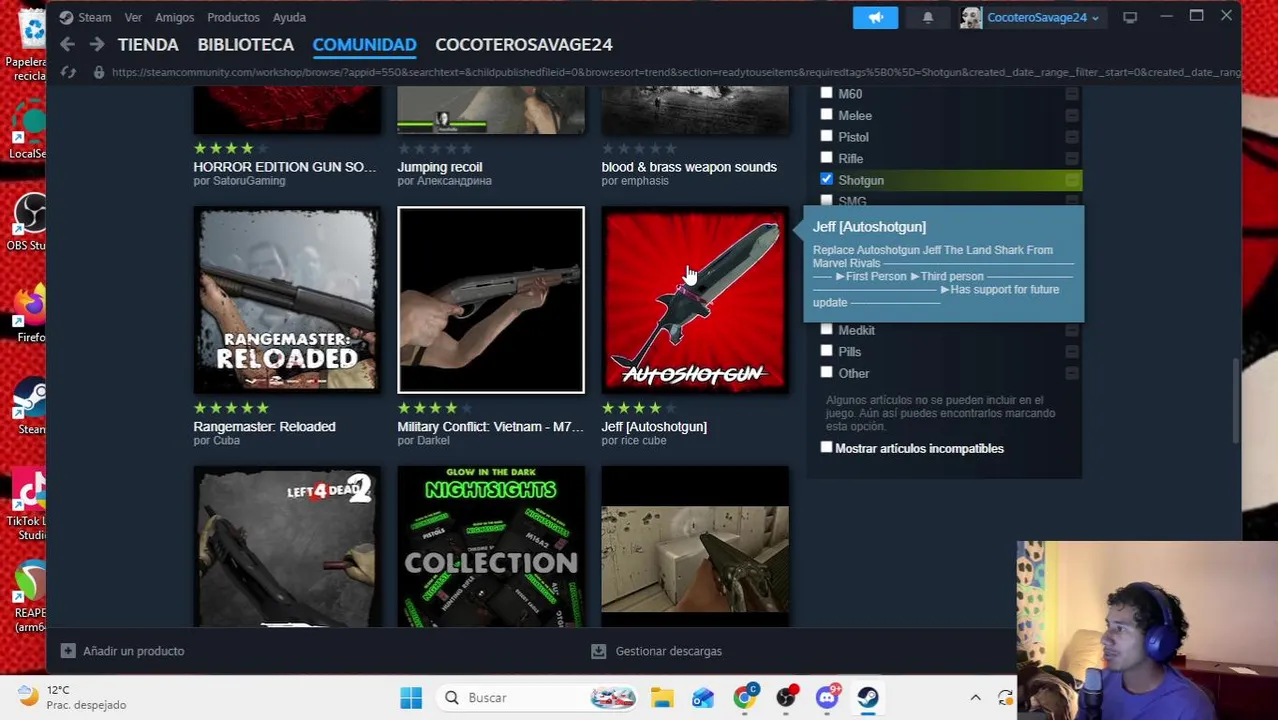Switch to Big Picture mode icon
This screenshot has height=720, width=1278.
[x=1130, y=17]
